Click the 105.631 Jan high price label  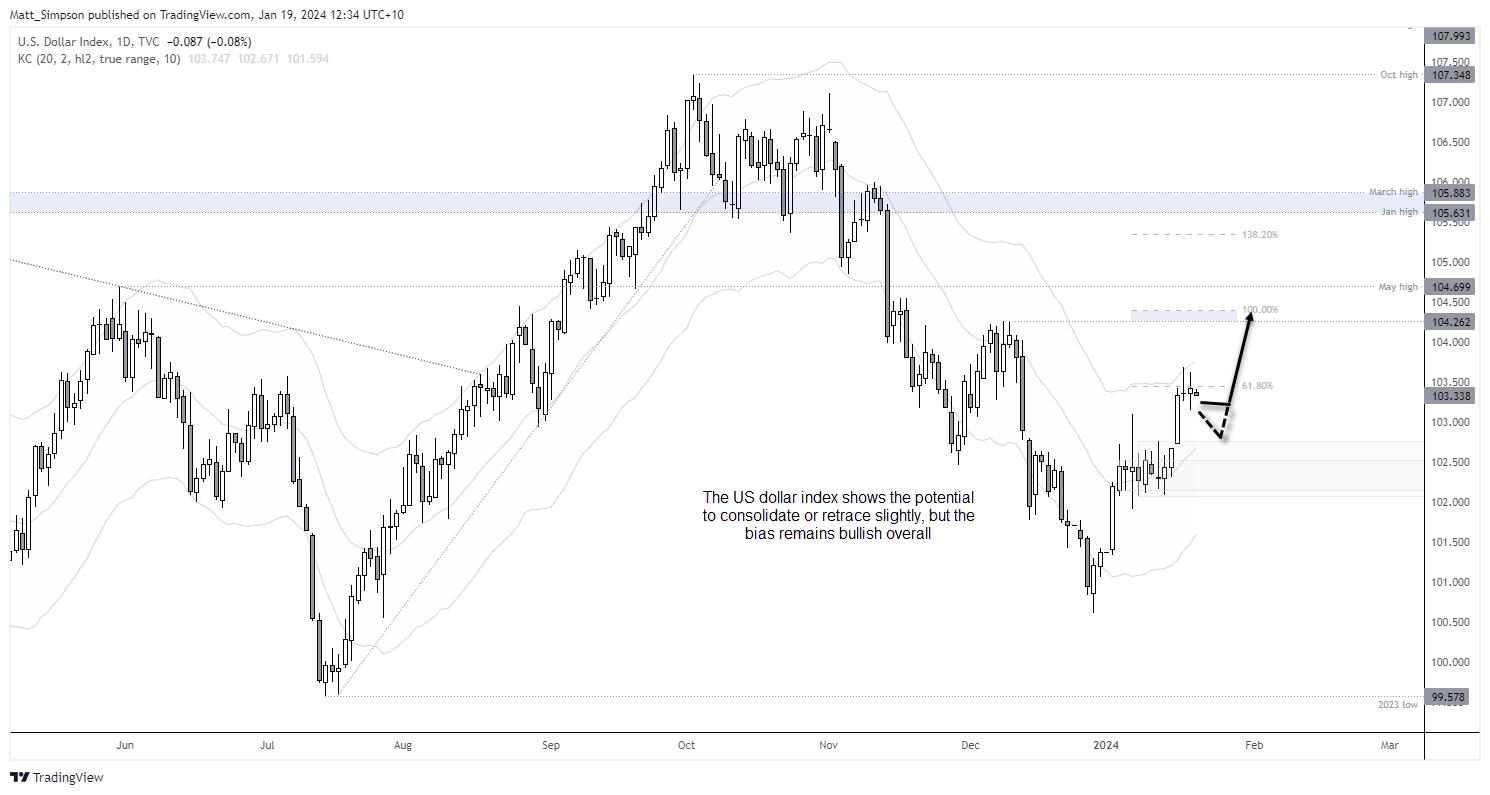tap(1450, 212)
